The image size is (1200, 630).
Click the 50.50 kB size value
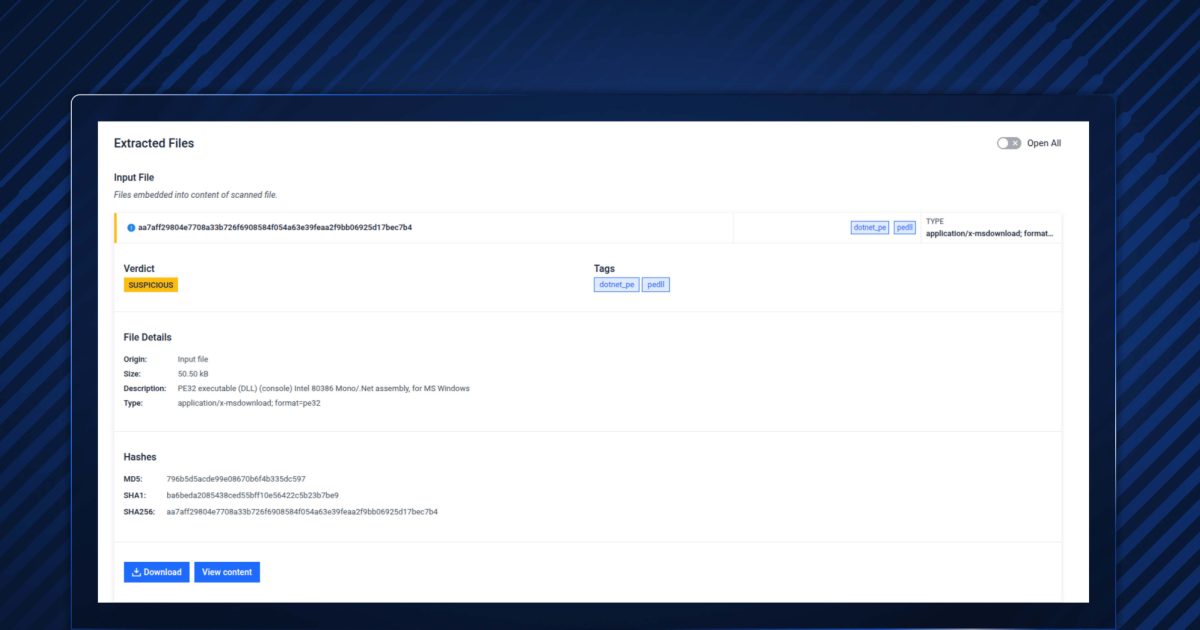(x=193, y=374)
